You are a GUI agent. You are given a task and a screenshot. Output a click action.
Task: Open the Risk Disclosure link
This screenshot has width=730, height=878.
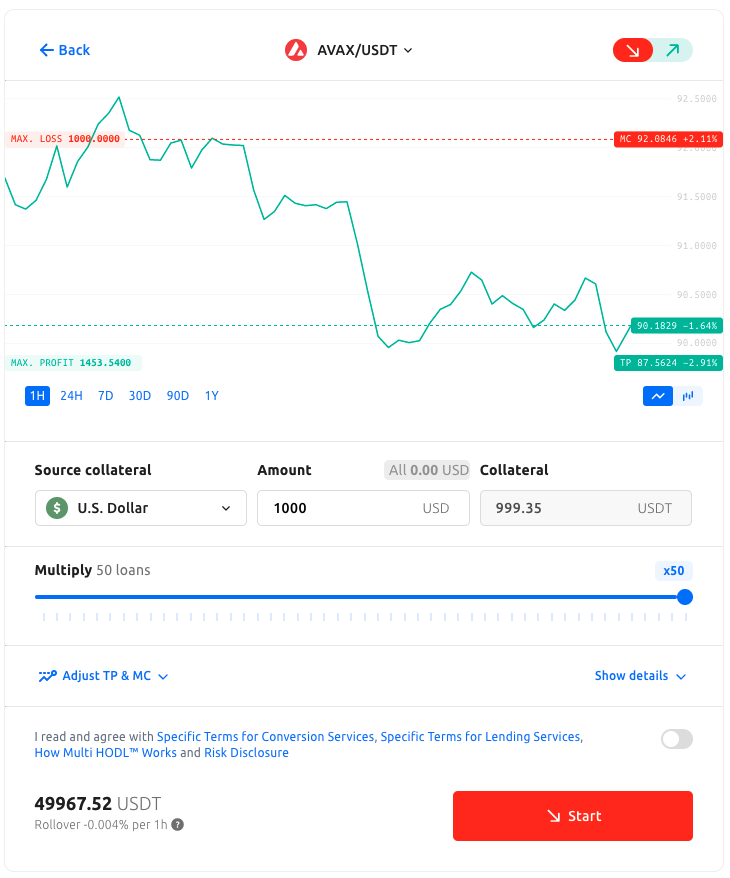[x=246, y=753]
